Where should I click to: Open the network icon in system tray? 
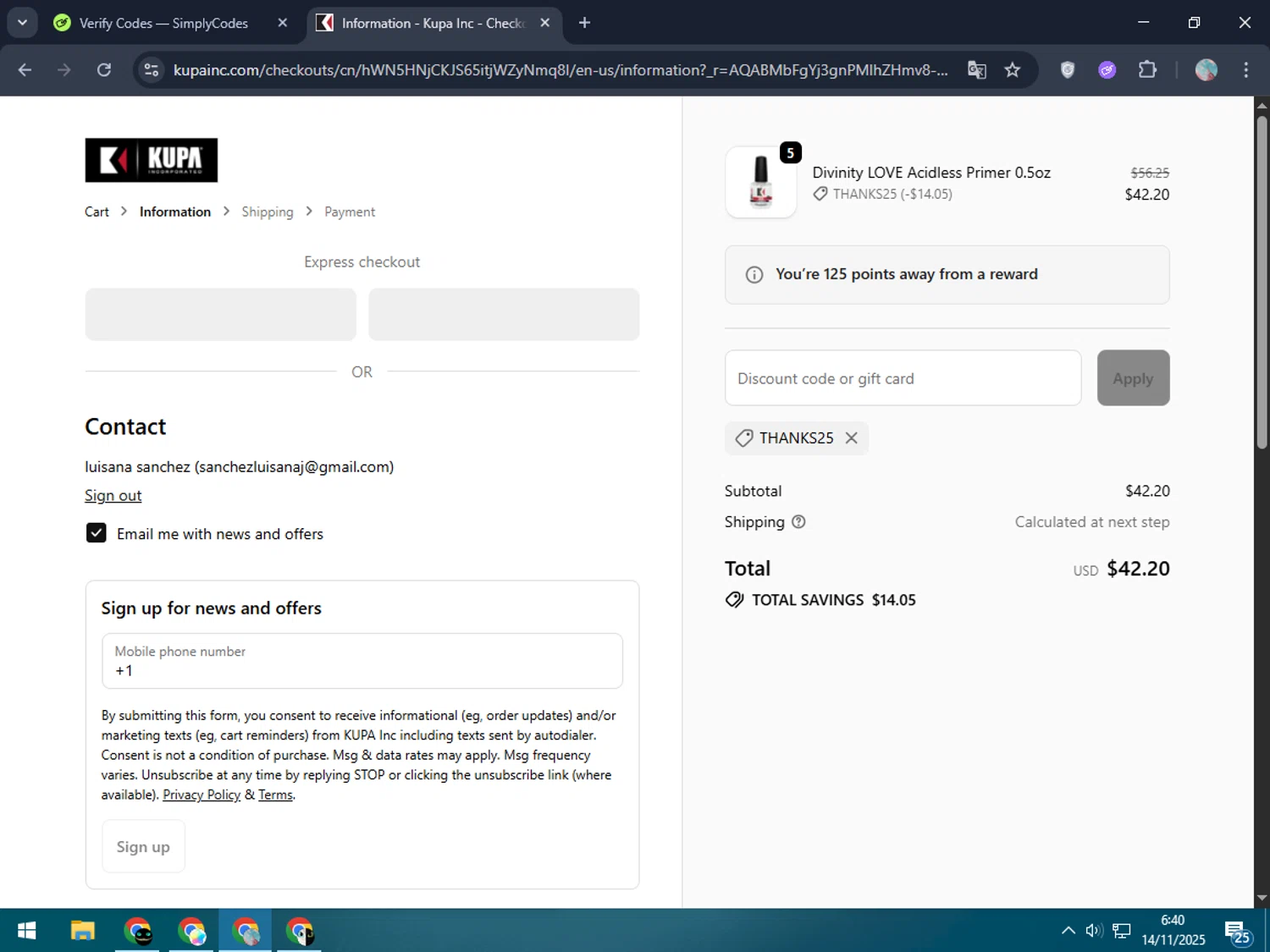(x=1122, y=931)
